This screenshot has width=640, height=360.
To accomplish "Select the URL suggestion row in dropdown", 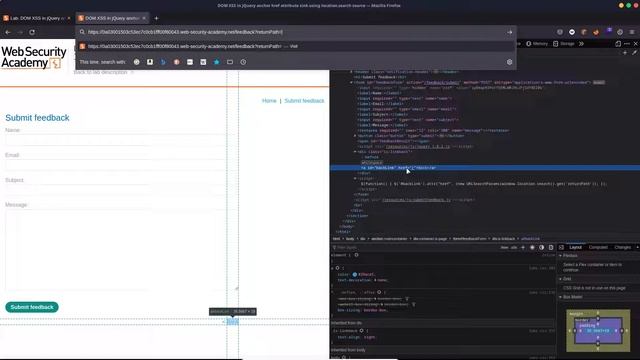I will click(x=296, y=46).
